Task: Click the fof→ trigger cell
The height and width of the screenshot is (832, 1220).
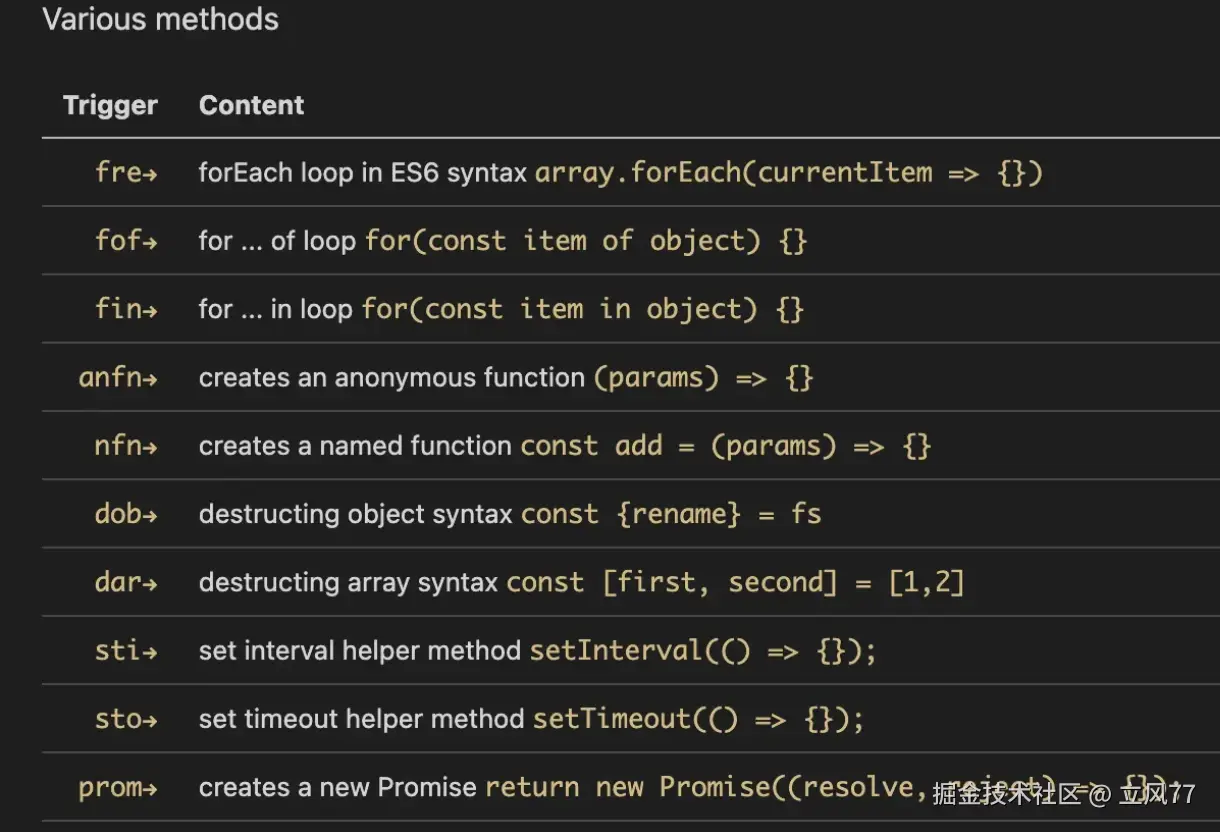Action: 126,240
